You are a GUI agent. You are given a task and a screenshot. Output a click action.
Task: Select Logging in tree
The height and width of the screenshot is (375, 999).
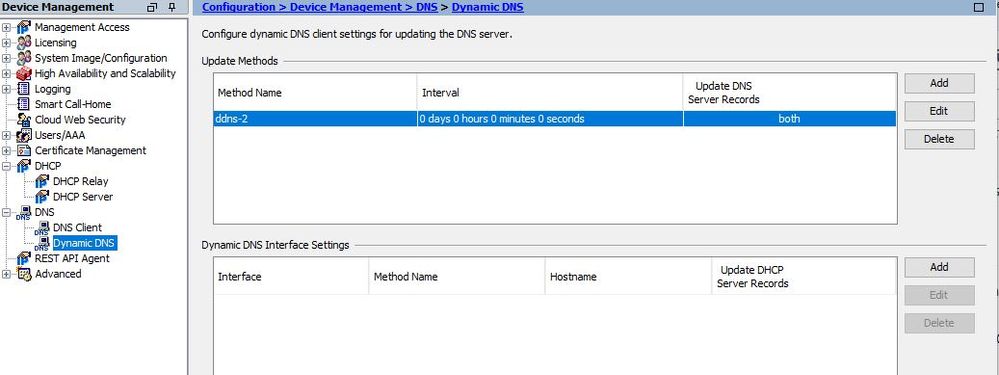pos(53,89)
